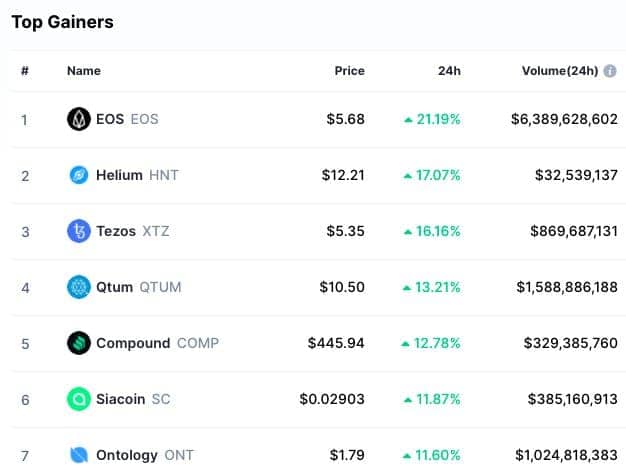This screenshot has width=626, height=468.
Task: Click the Compound COMP logo icon
Action: coord(79,343)
